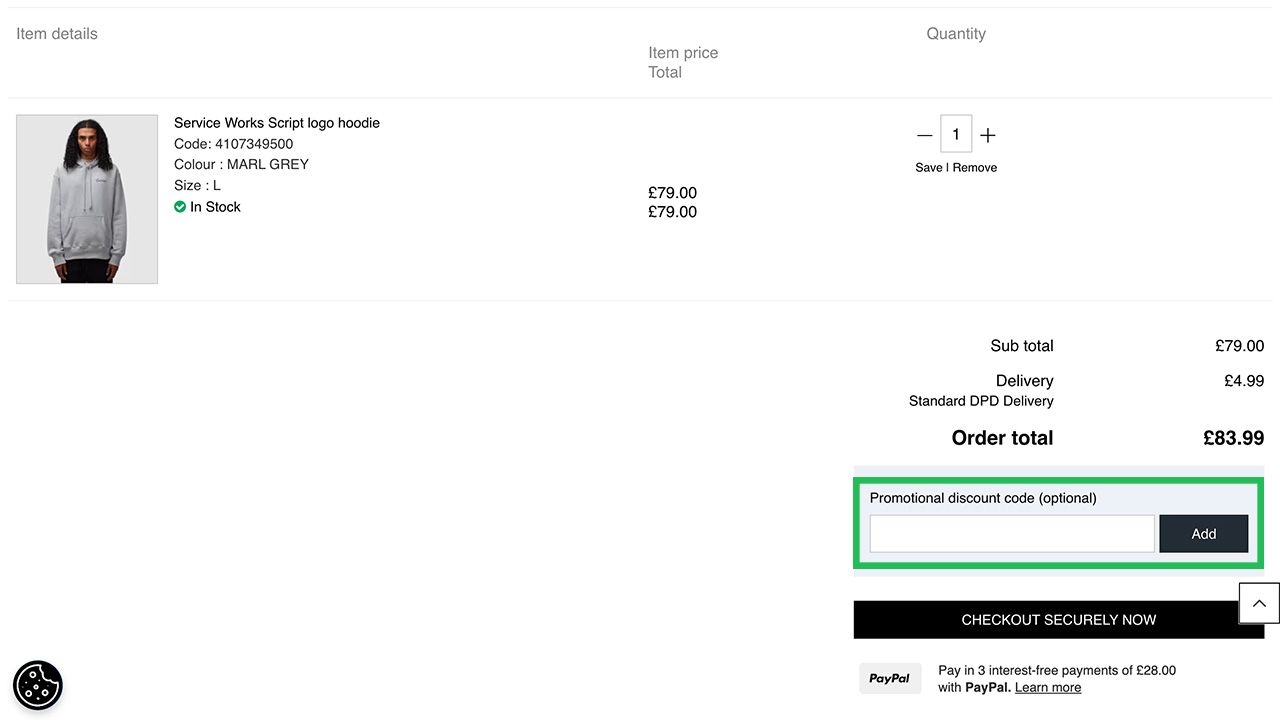Viewport: 1280px width, 720px height.
Task: Click the product code 4107349500
Action: tap(254, 144)
